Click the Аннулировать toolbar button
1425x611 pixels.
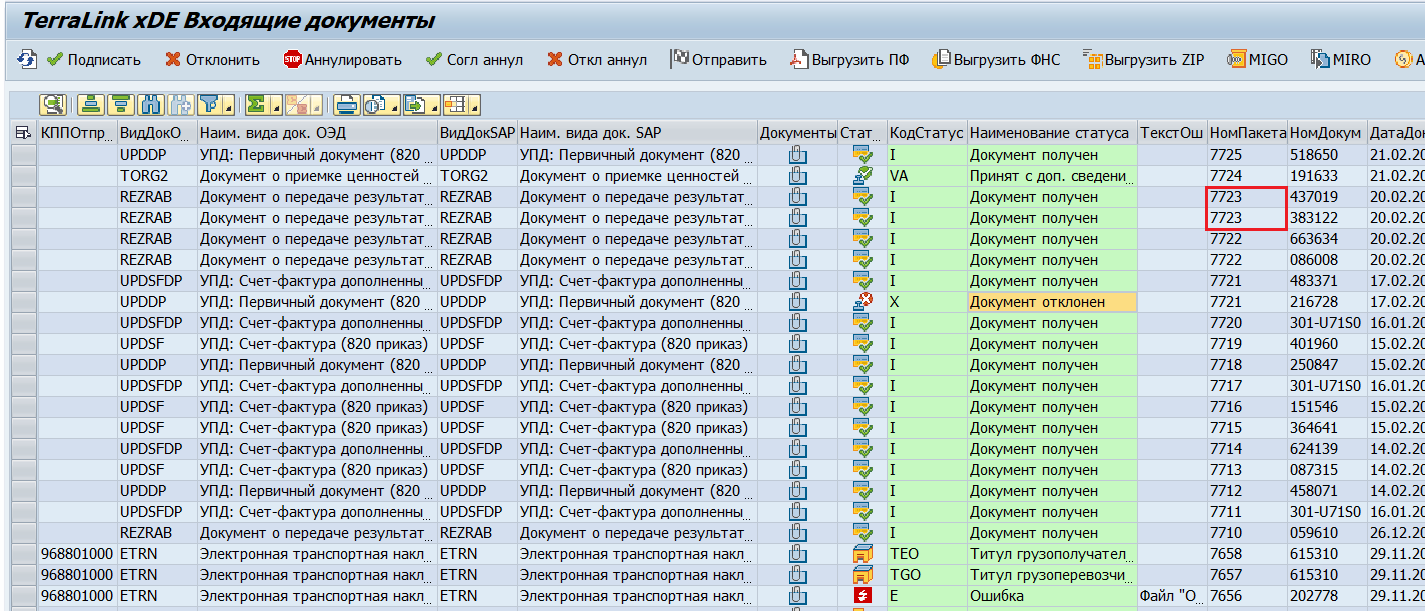pyautogui.click(x=342, y=60)
